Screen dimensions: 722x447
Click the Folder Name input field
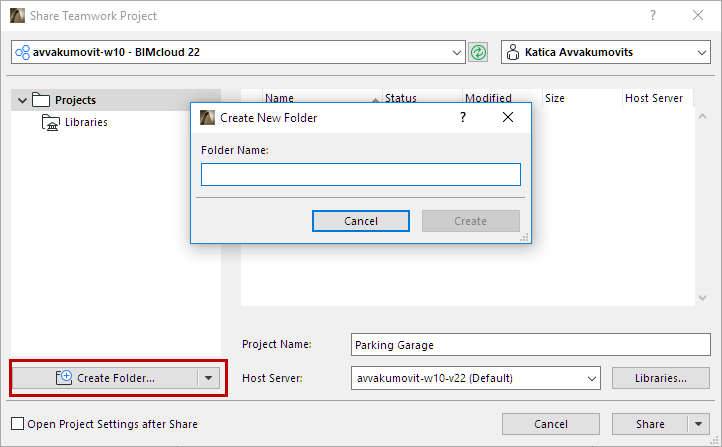tap(361, 174)
